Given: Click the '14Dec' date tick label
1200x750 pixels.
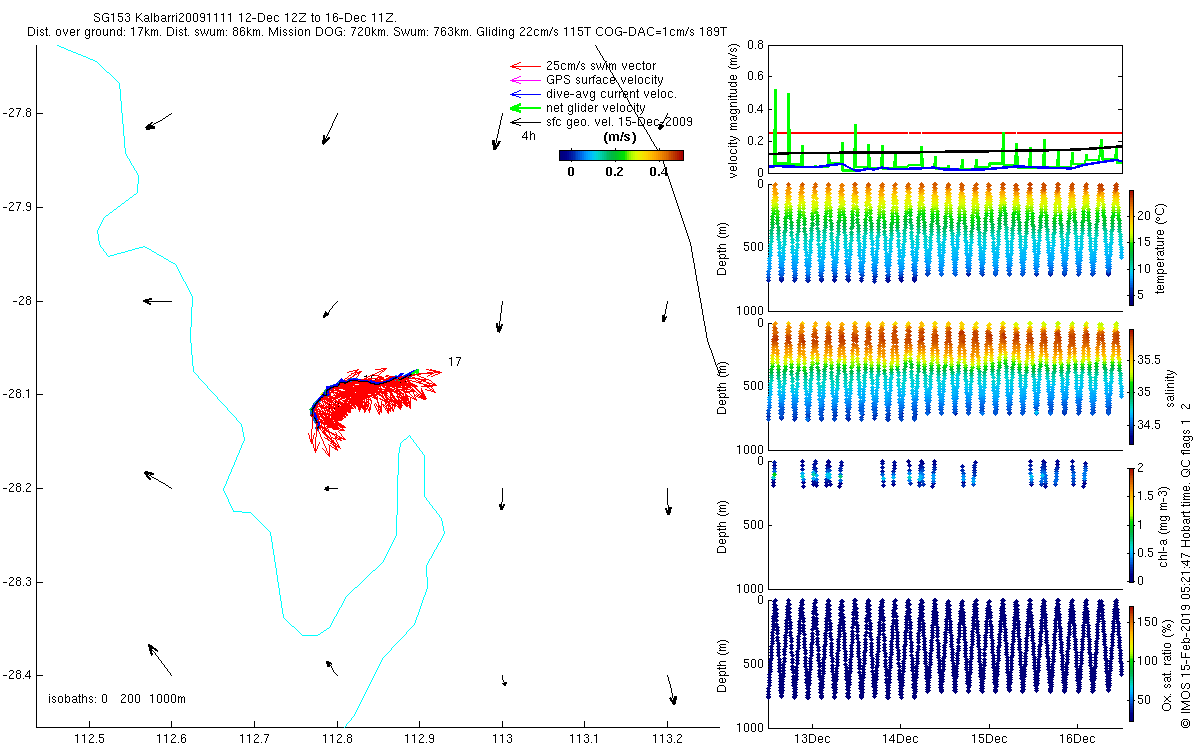Looking at the screenshot, I should pyautogui.click(x=900, y=739).
